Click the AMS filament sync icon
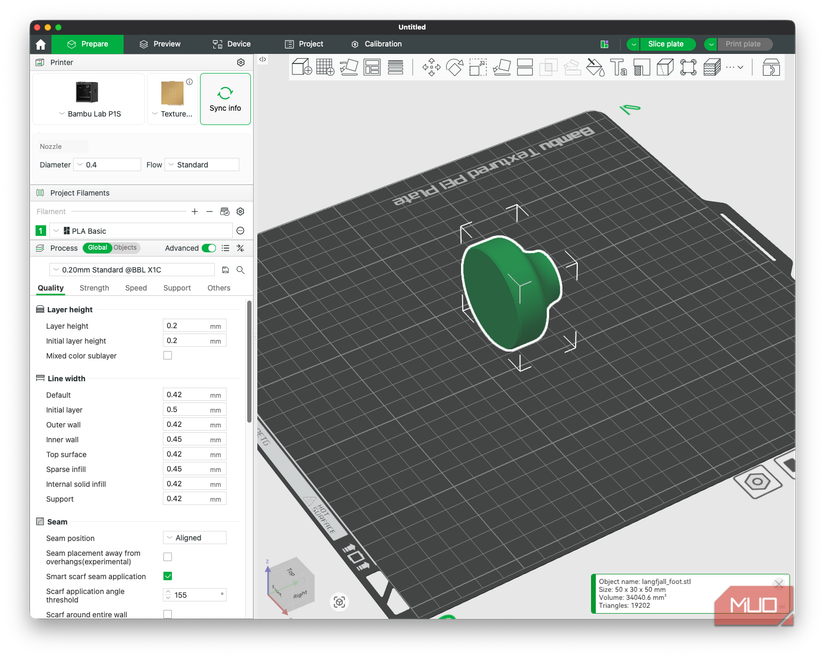825x658 pixels. pyautogui.click(x=225, y=211)
